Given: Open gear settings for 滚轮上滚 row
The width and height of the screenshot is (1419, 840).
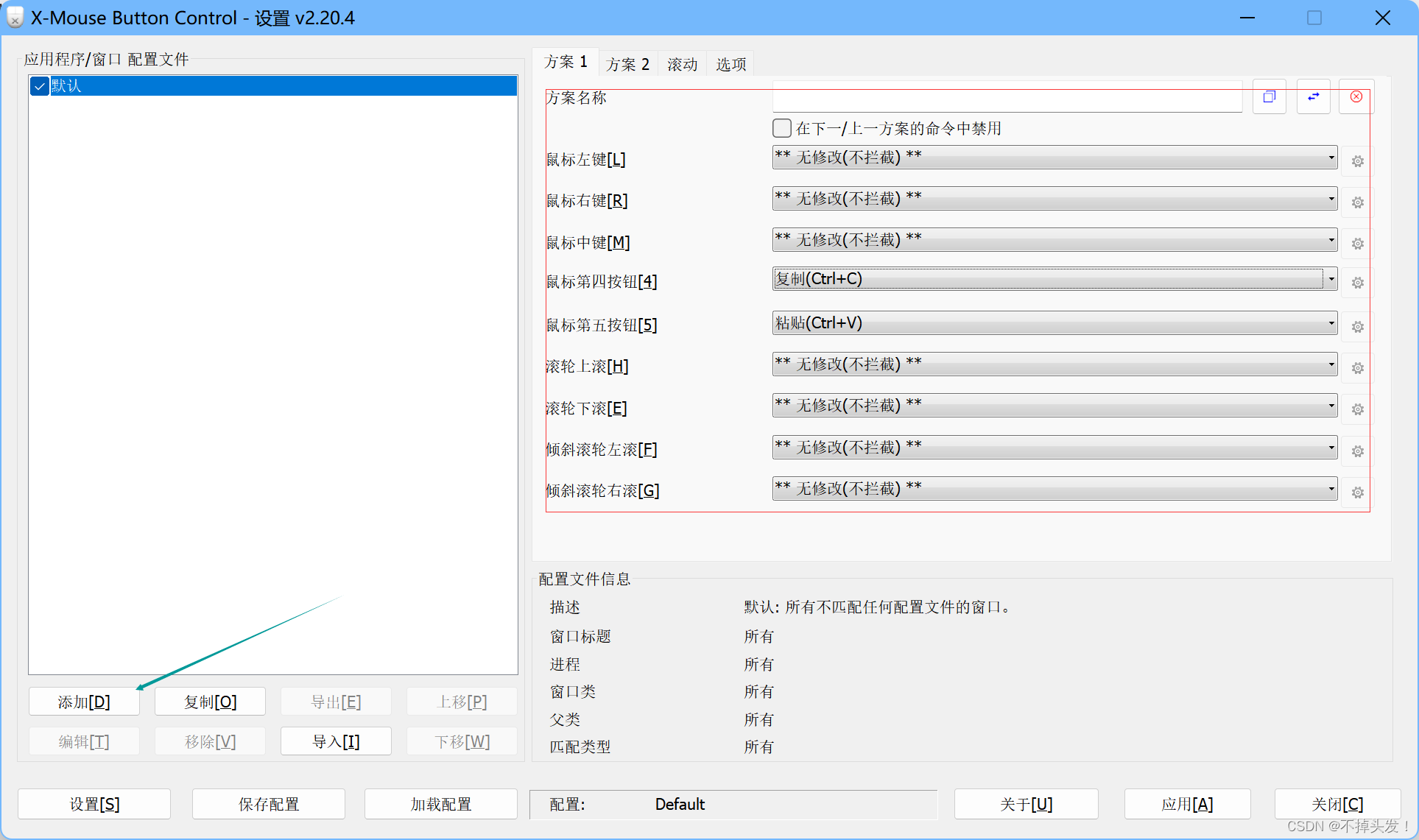Looking at the screenshot, I should pyautogui.click(x=1357, y=368).
